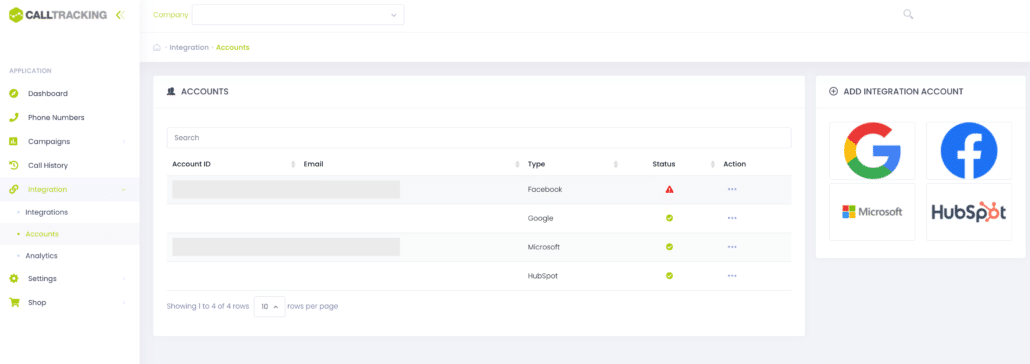Image resolution: width=1030 pixels, height=364 pixels.
Task: Click the Dashboard compass icon
Action: [x=14, y=93]
